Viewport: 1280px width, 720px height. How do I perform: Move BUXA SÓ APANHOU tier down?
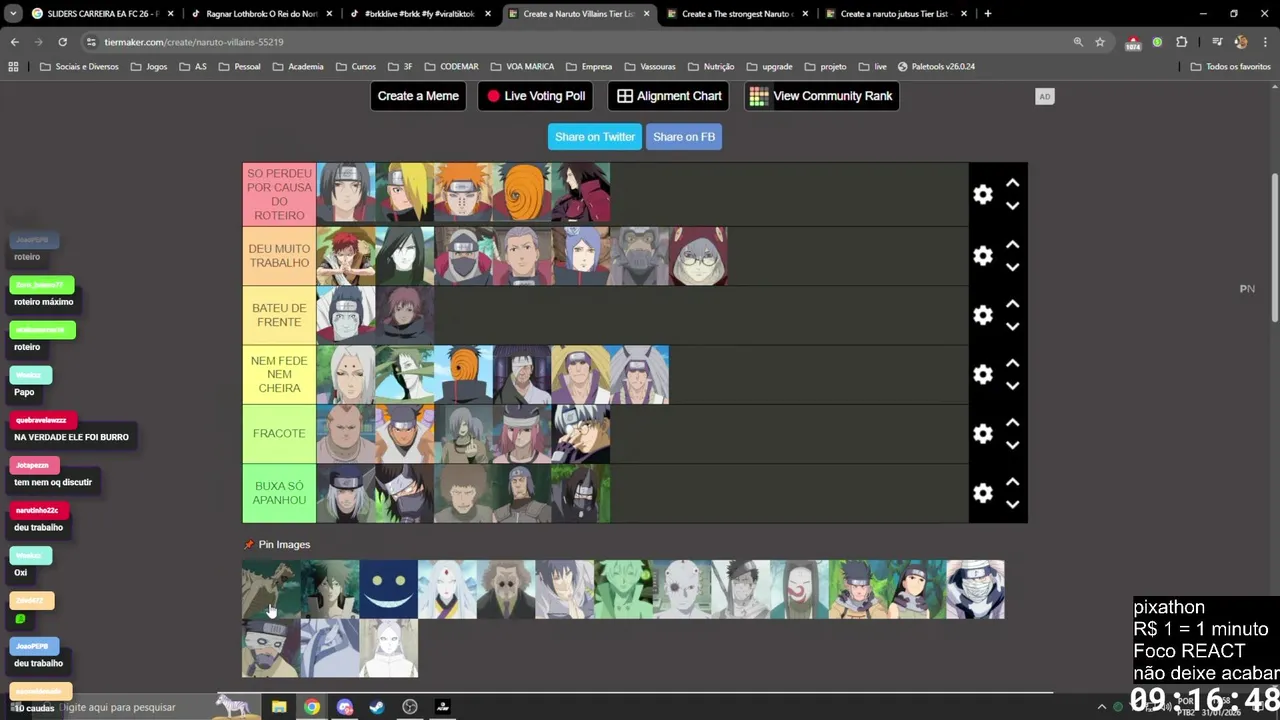point(1012,504)
